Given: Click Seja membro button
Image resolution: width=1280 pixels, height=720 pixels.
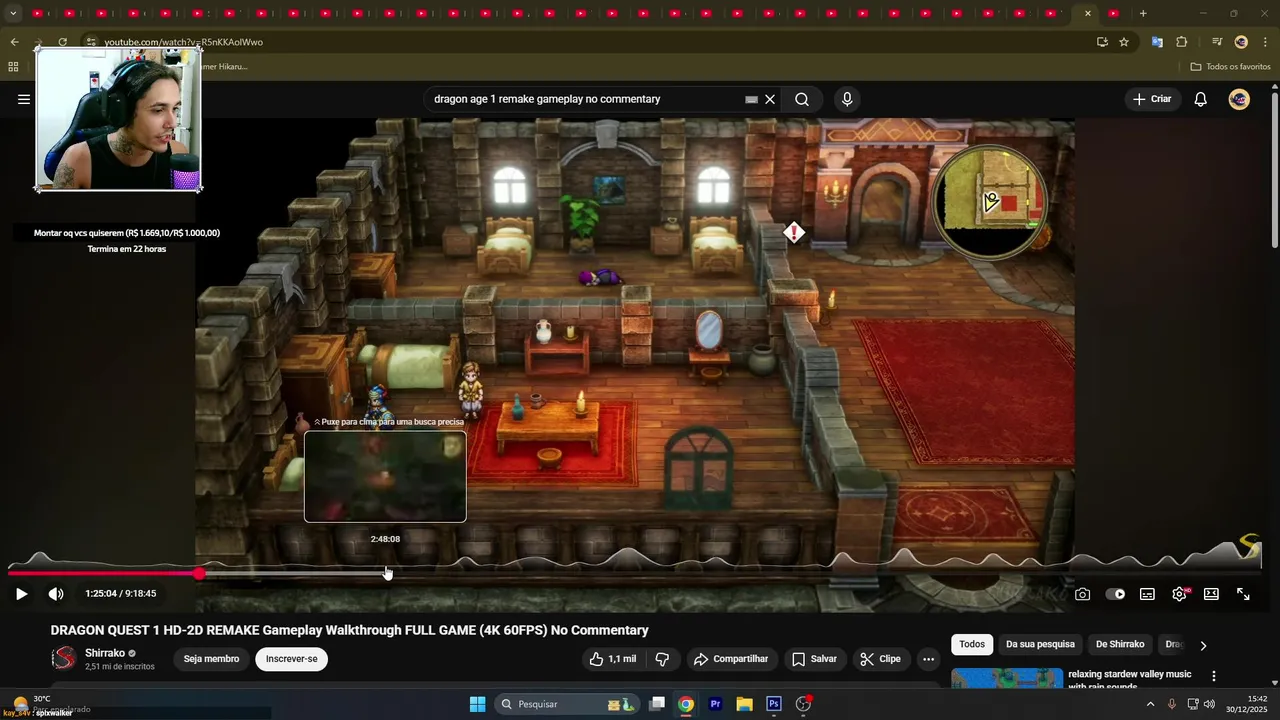Looking at the screenshot, I should [211, 659].
